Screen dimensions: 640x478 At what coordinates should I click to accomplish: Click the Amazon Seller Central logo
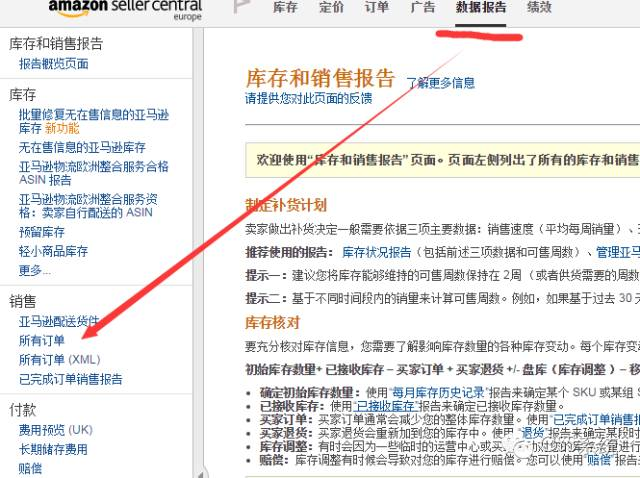tap(125, 9)
